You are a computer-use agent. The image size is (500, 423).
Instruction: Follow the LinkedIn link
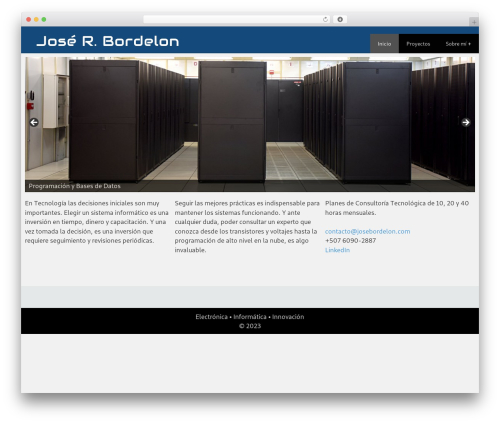pyautogui.click(x=337, y=250)
